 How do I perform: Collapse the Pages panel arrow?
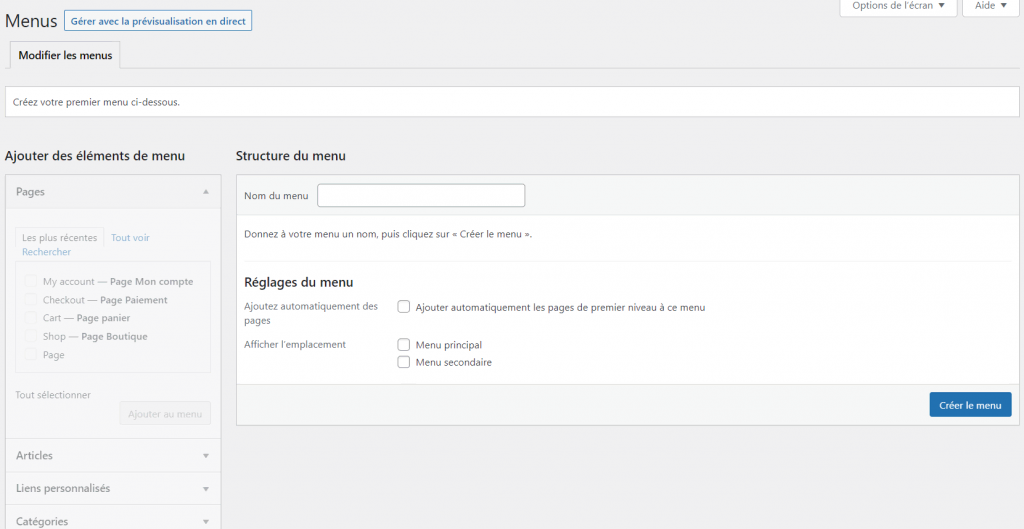click(x=205, y=191)
